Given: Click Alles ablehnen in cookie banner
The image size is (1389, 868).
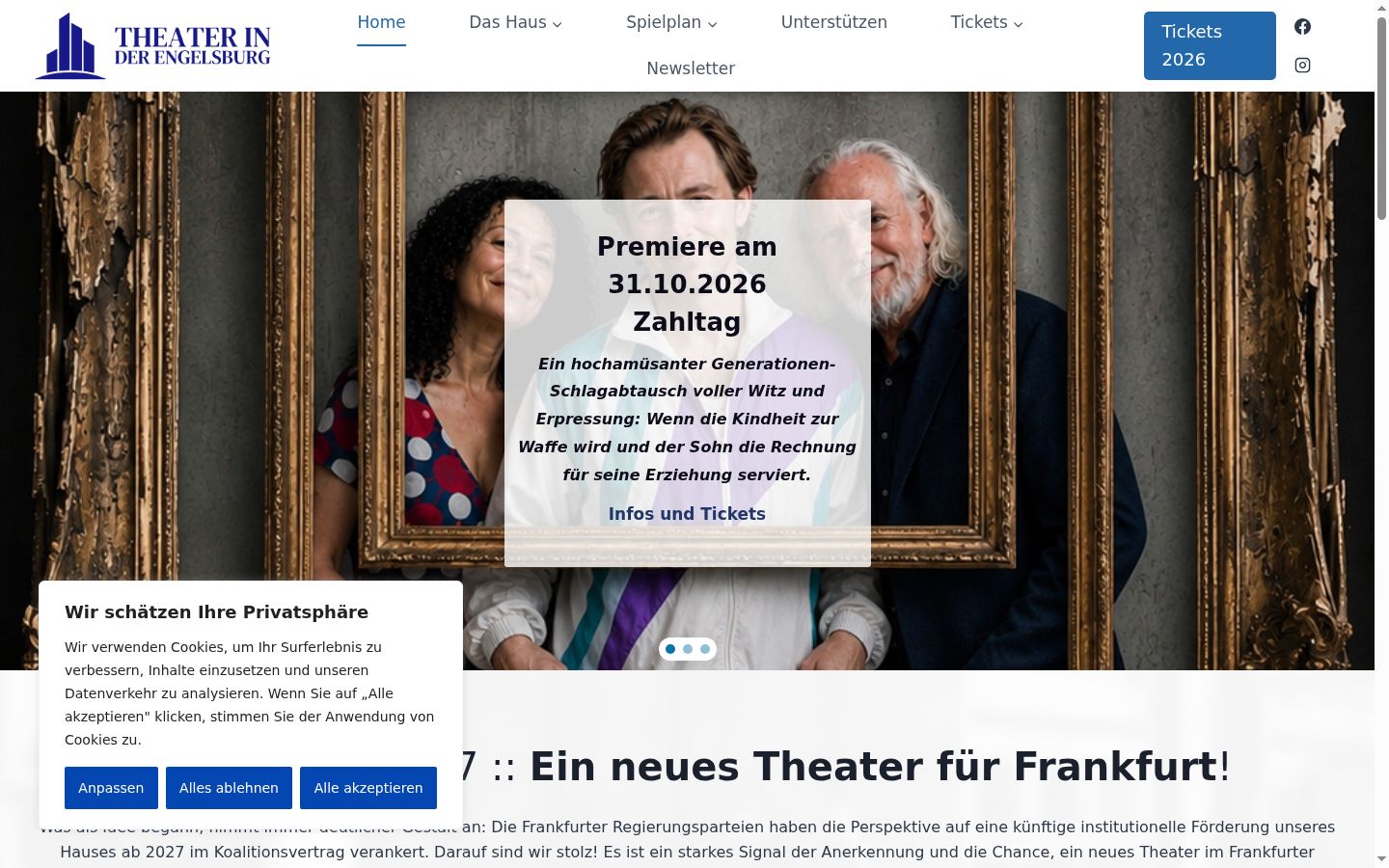Looking at the screenshot, I should (x=229, y=788).
